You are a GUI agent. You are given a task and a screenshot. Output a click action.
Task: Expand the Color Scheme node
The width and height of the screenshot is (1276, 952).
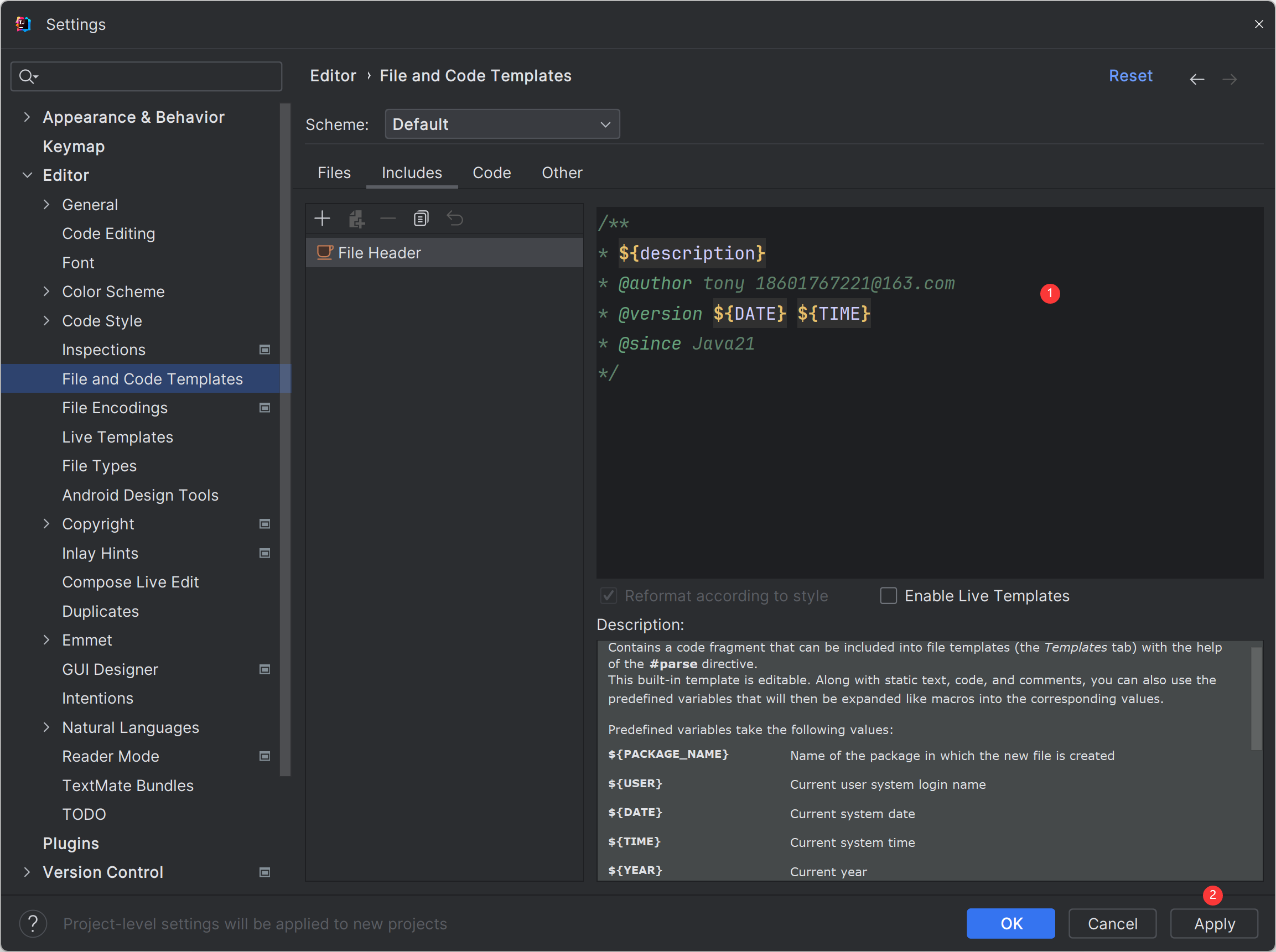coord(46,292)
